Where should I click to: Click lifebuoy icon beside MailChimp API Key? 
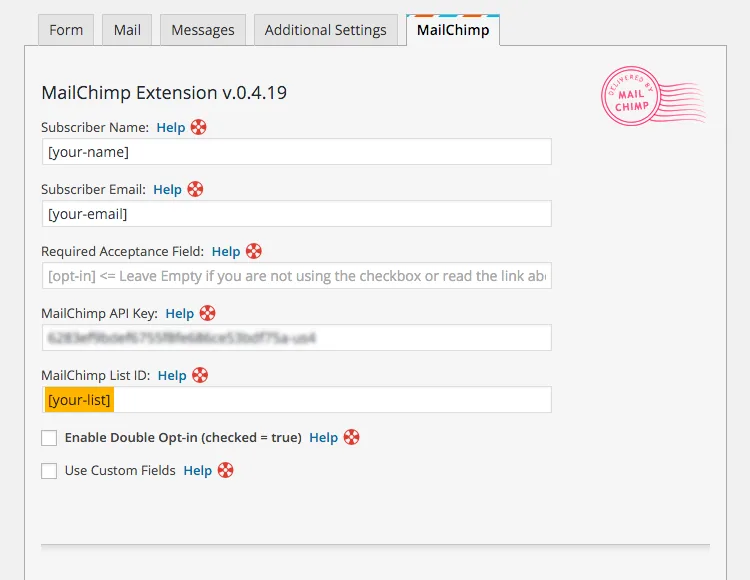click(207, 314)
